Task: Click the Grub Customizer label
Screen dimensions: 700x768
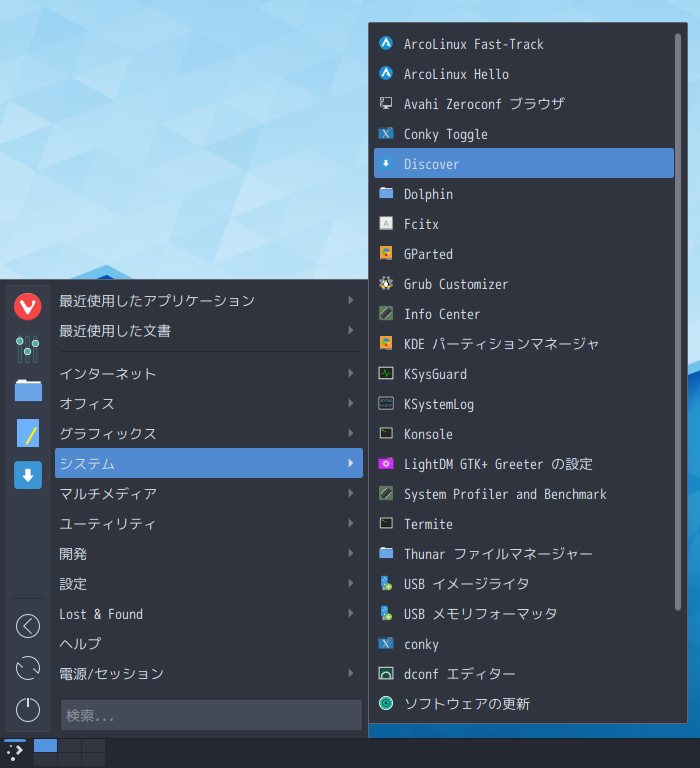Action: (x=456, y=284)
